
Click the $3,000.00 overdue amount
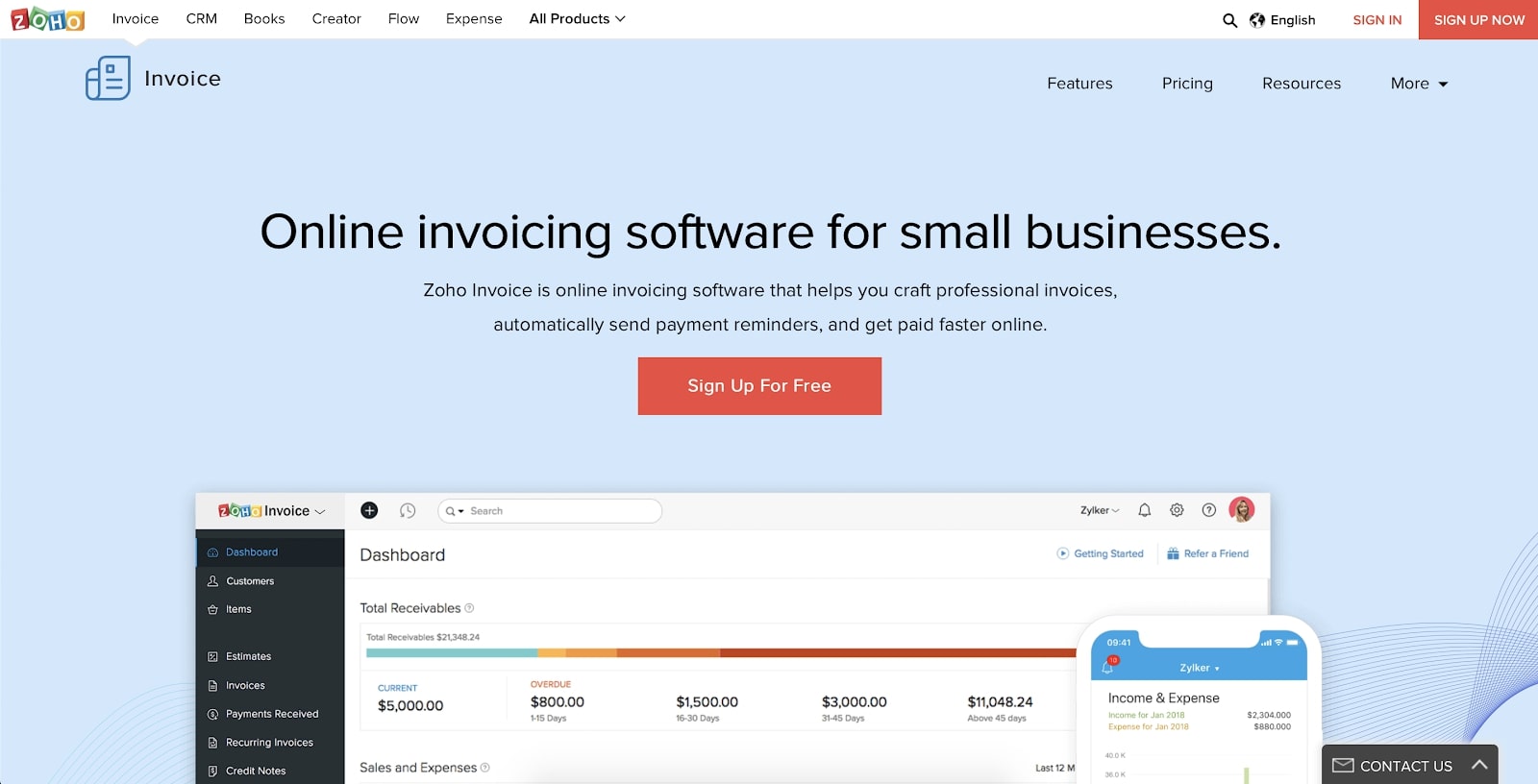[855, 702]
